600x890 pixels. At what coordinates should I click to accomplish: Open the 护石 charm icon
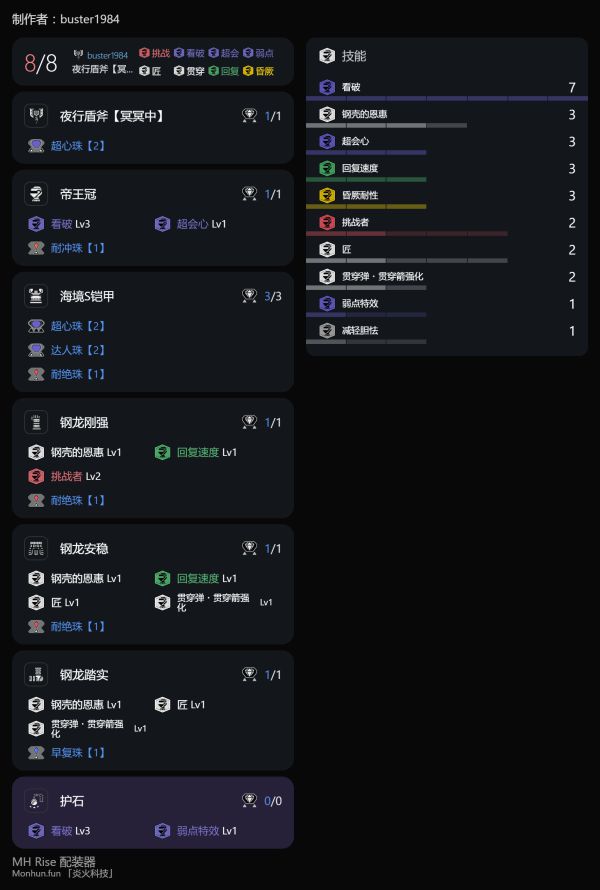[37, 800]
